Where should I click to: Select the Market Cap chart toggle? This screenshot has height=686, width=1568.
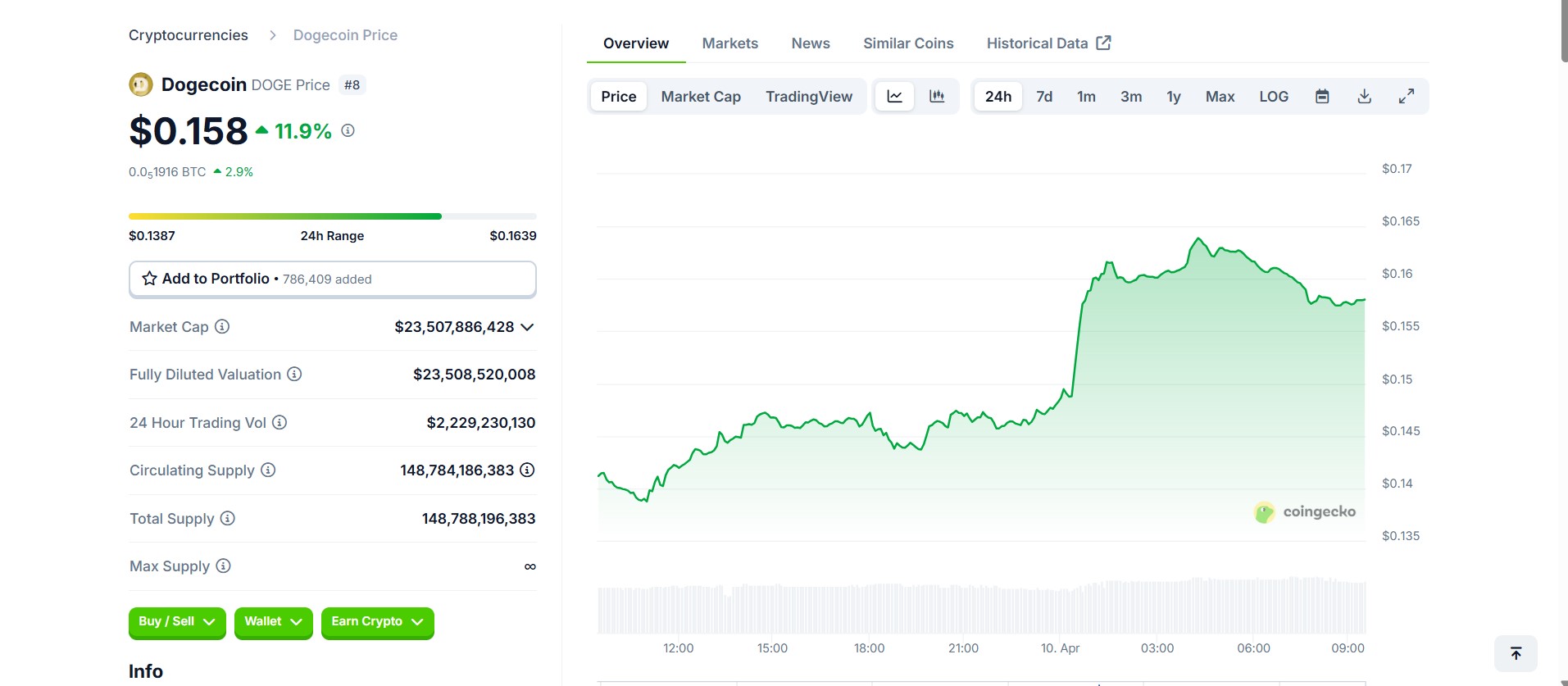(x=701, y=97)
